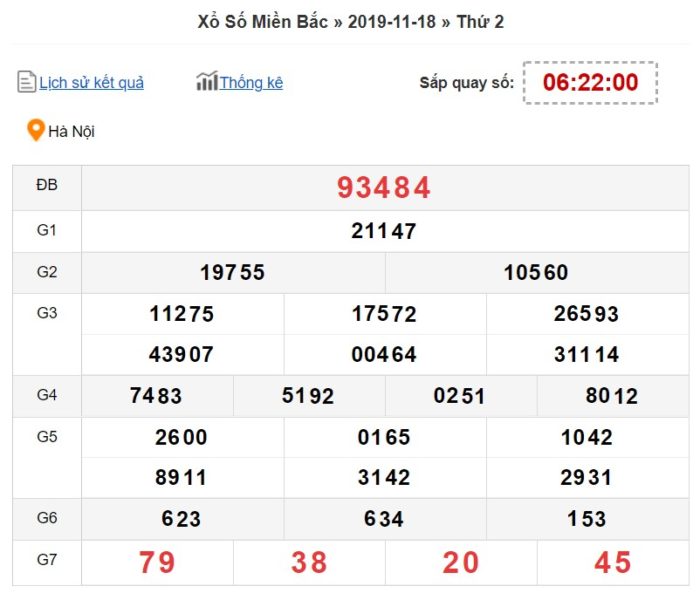Click the G2 result 10560
The width and height of the screenshot is (700, 600).
coord(536,273)
